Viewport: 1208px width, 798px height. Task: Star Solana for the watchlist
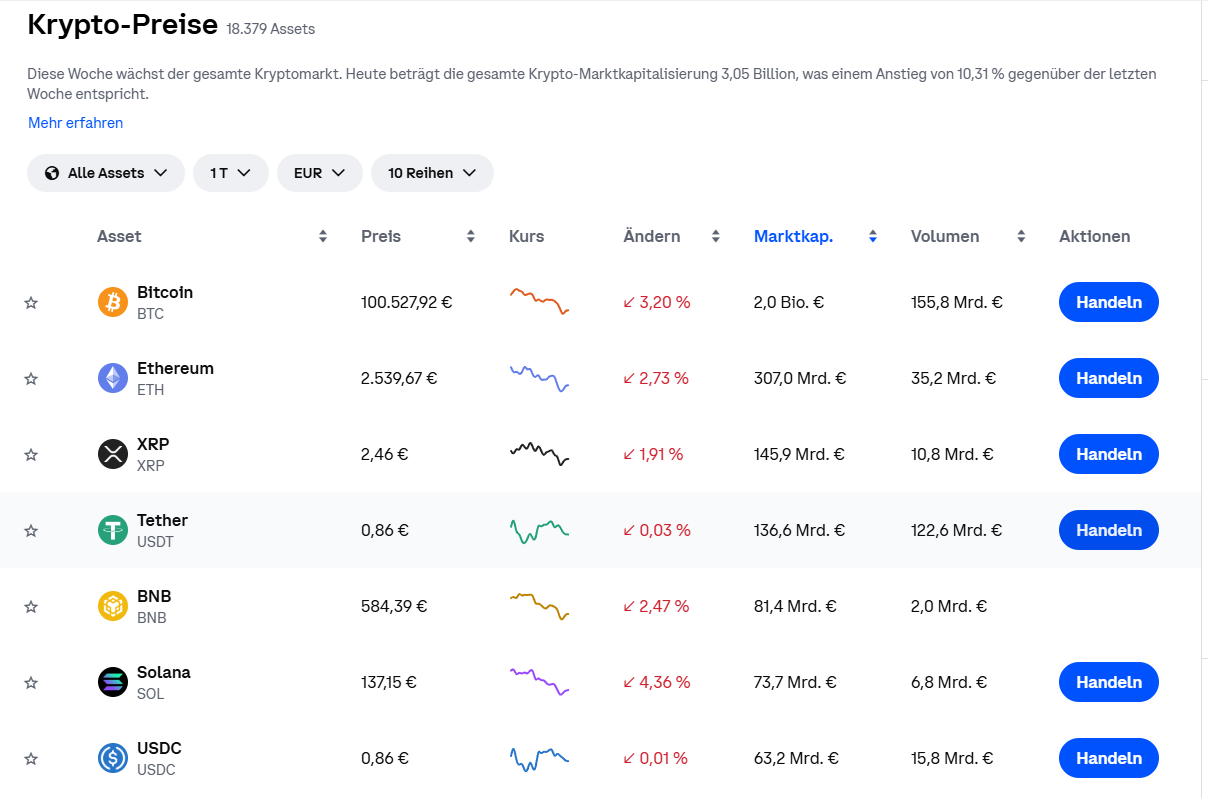click(x=31, y=683)
